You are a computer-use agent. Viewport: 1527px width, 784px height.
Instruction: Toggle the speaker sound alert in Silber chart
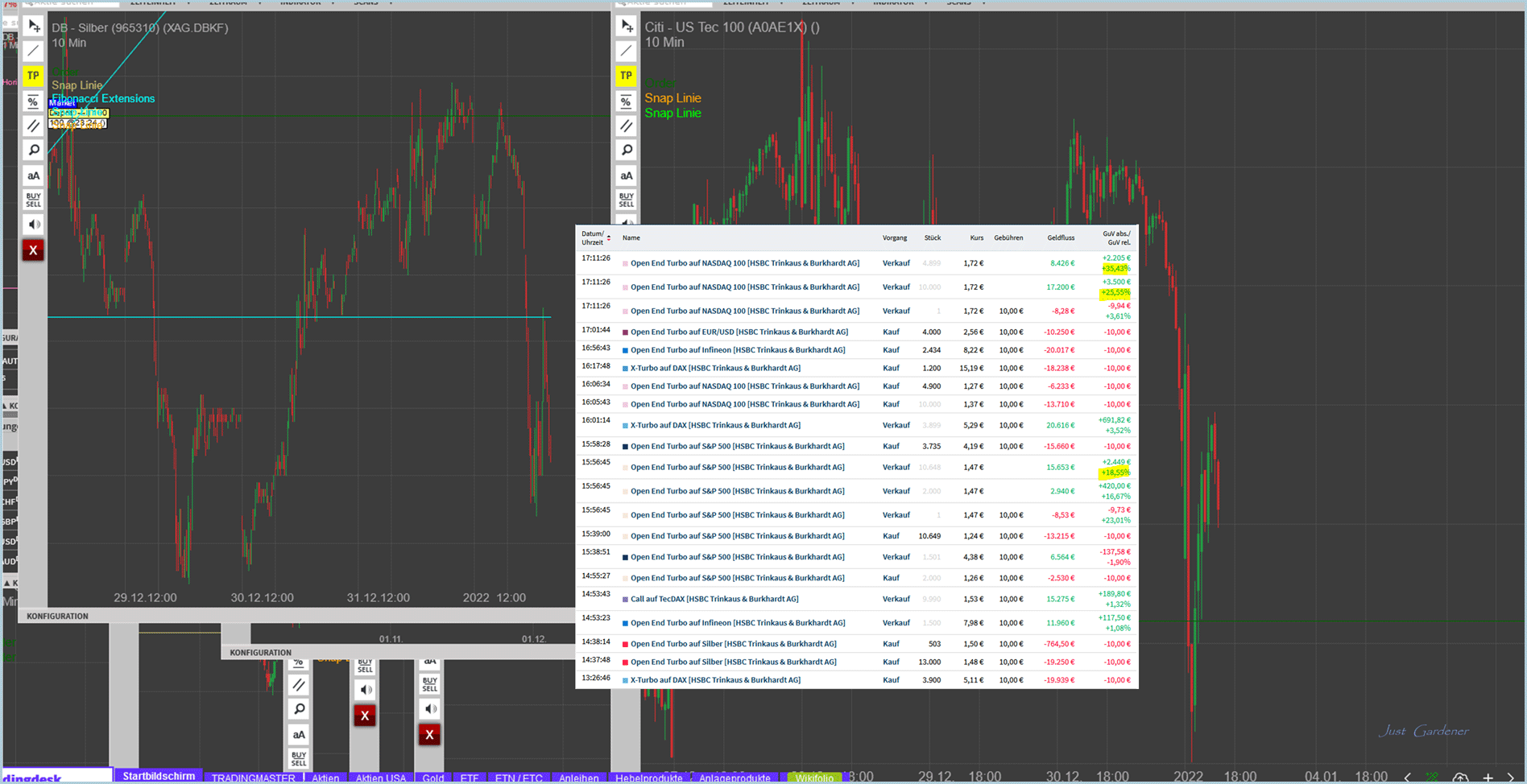pyautogui.click(x=33, y=225)
